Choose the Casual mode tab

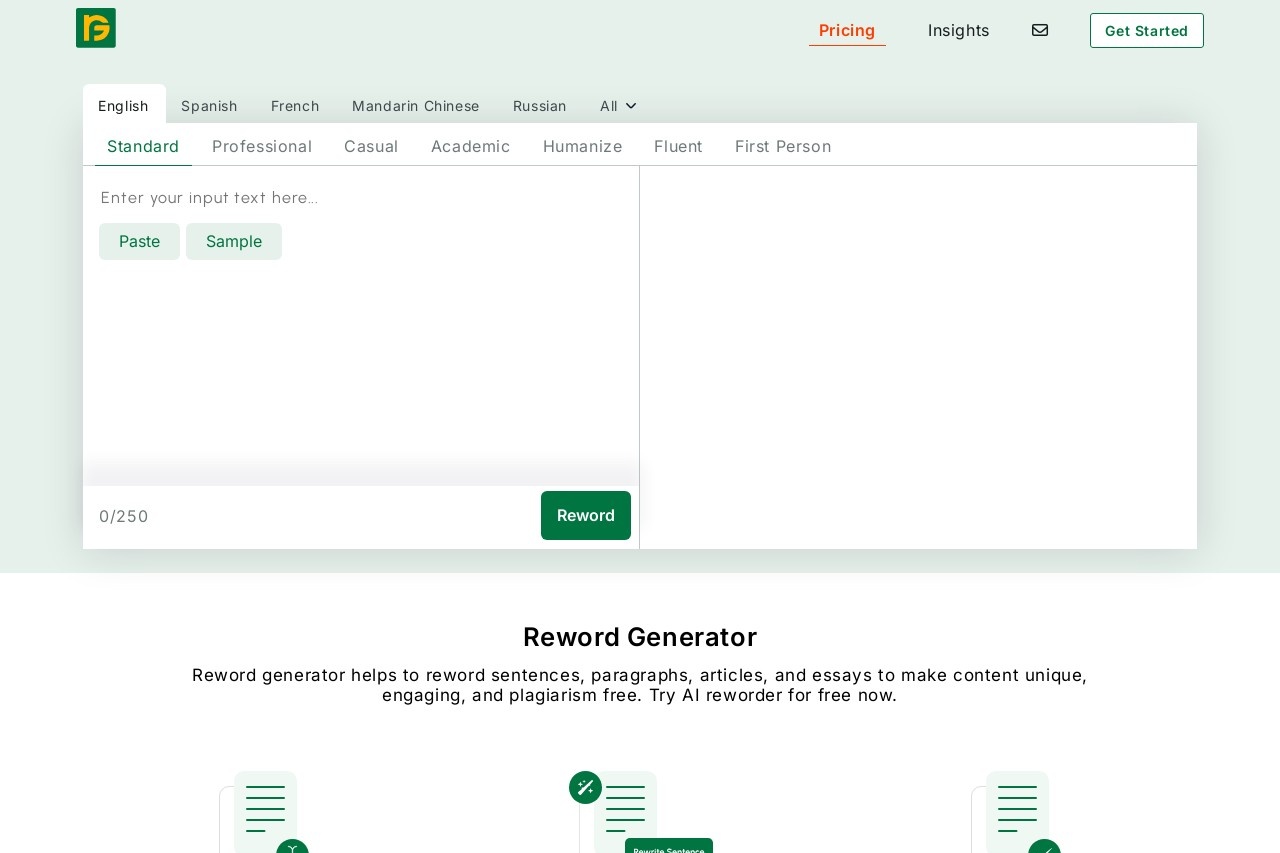371,146
